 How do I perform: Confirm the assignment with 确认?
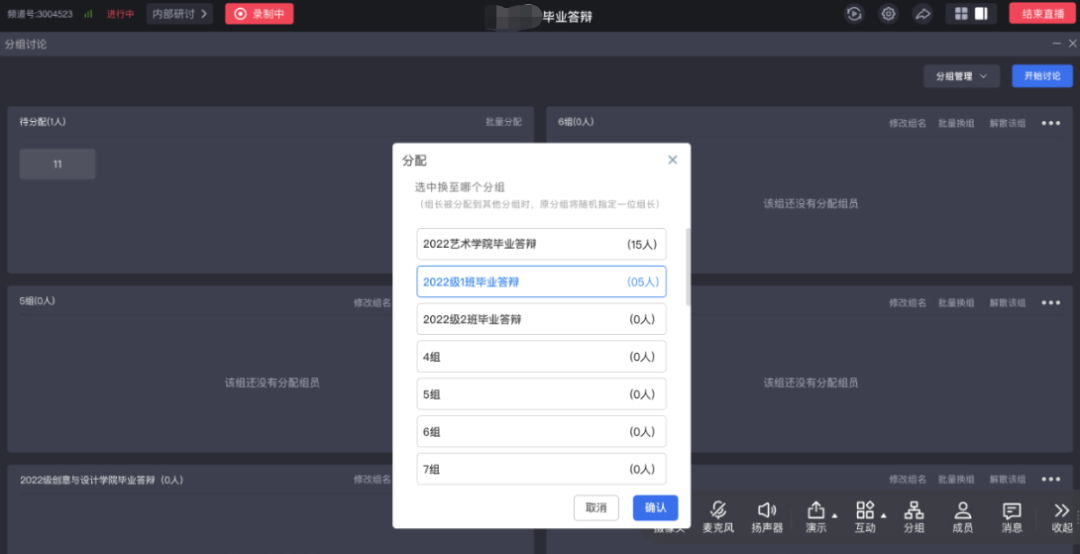655,507
